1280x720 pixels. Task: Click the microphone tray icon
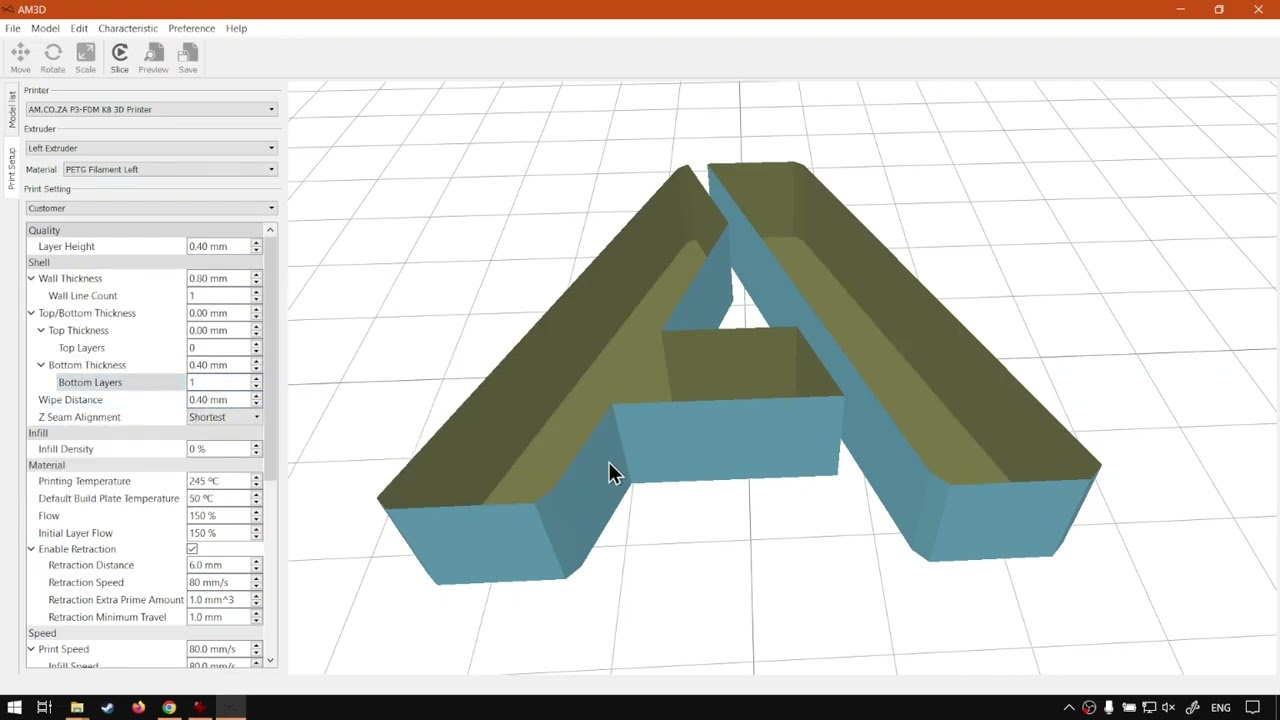click(1109, 708)
